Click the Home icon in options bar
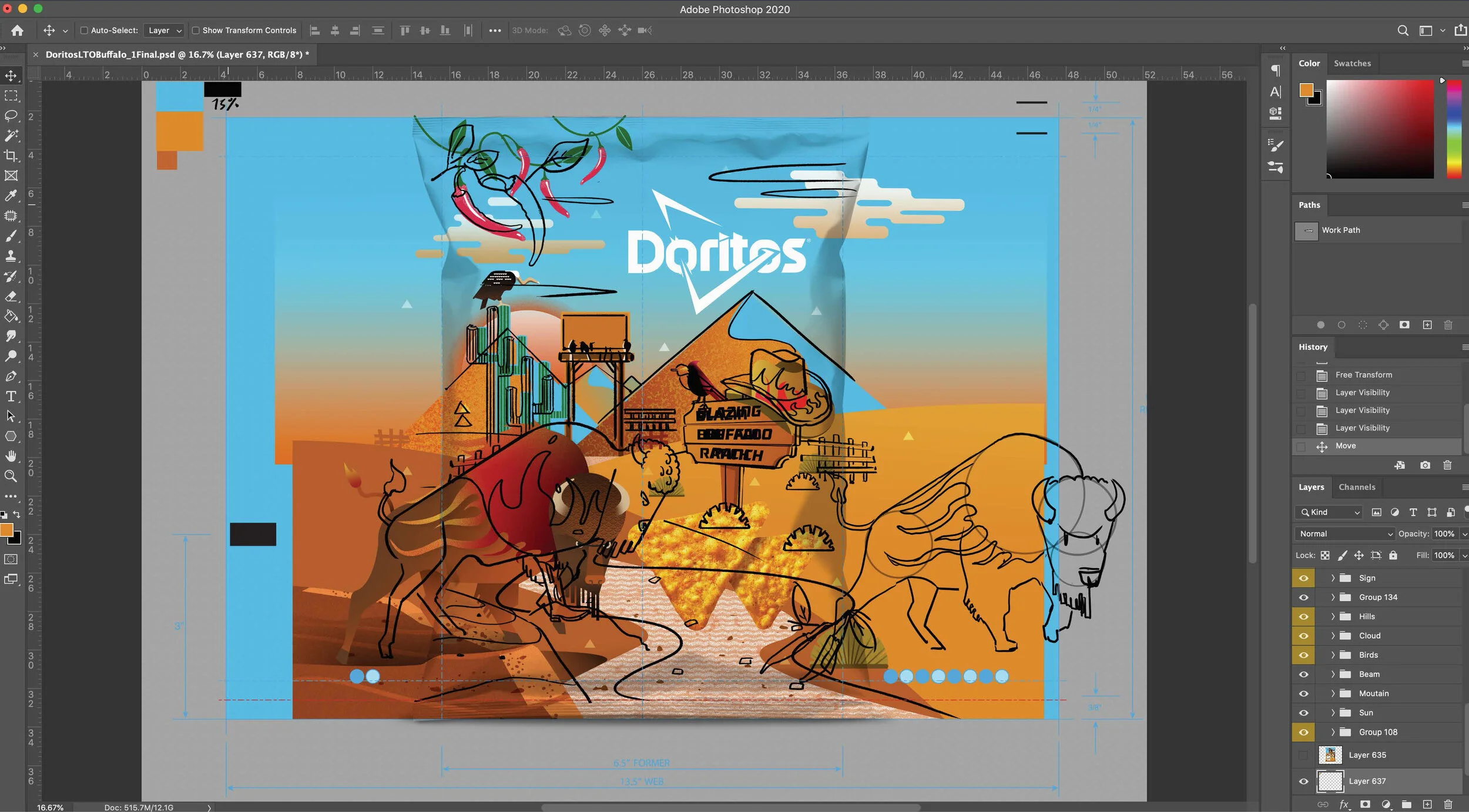 tap(17, 31)
